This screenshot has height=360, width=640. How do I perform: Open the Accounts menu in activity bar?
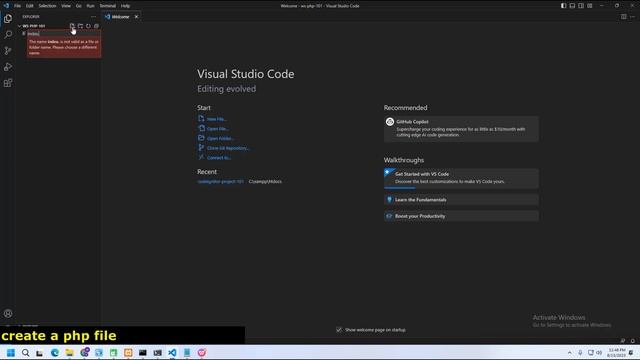coord(8,313)
